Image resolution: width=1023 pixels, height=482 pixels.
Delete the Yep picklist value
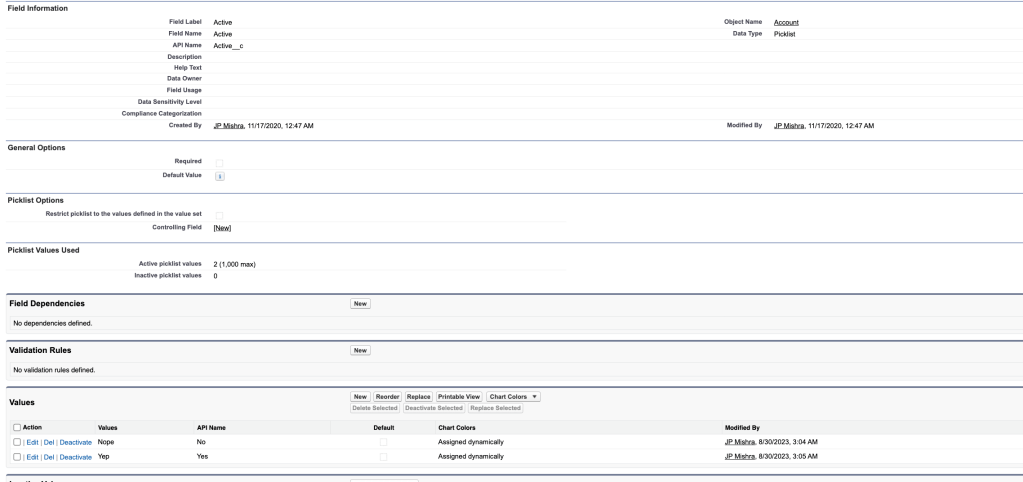[x=49, y=457]
